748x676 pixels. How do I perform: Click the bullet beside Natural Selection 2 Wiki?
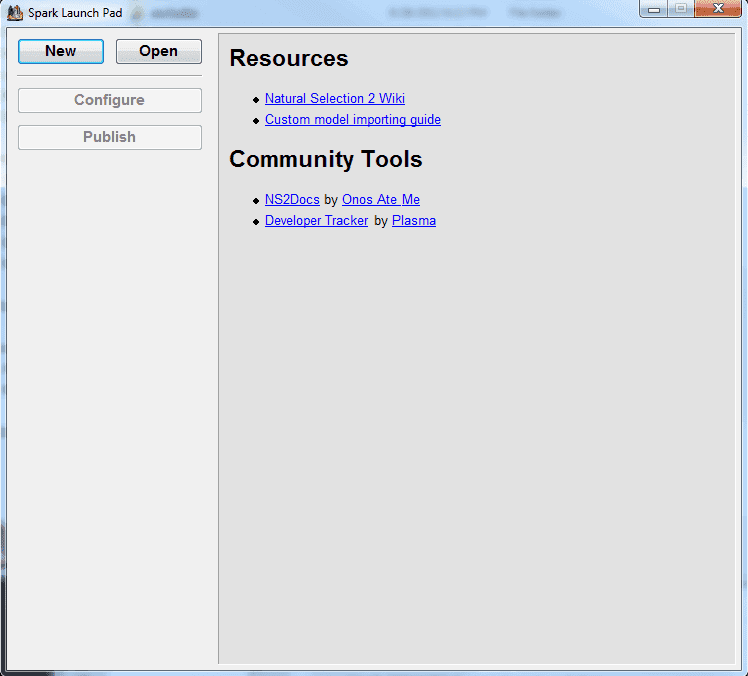pos(256,100)
